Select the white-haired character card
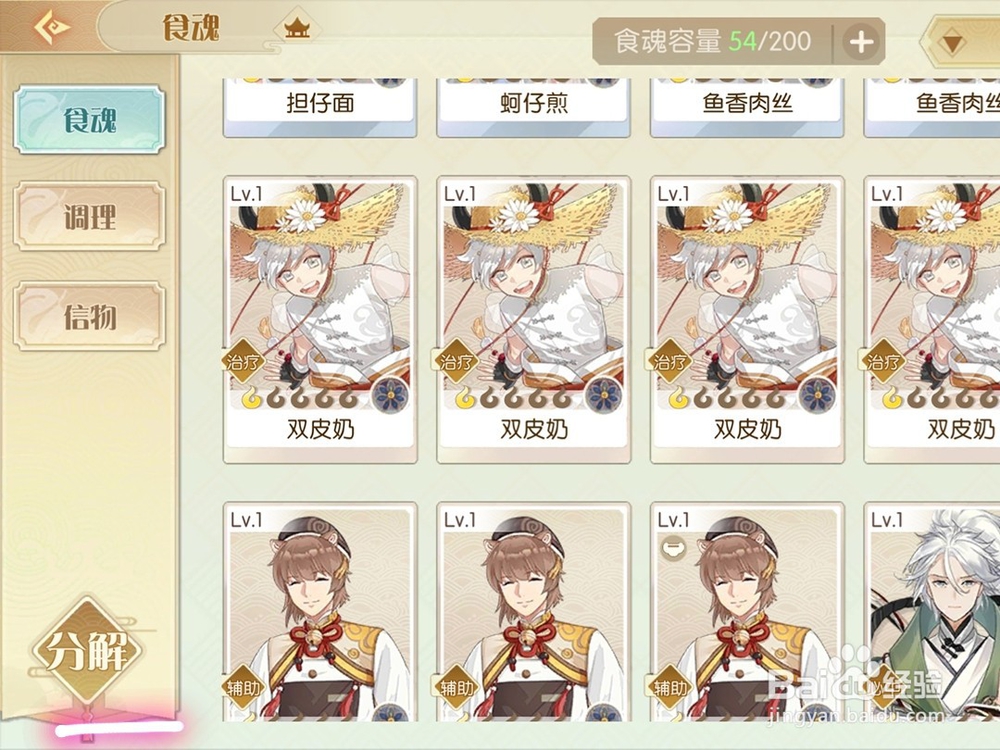1000x750 pixels. click(932, 612)
